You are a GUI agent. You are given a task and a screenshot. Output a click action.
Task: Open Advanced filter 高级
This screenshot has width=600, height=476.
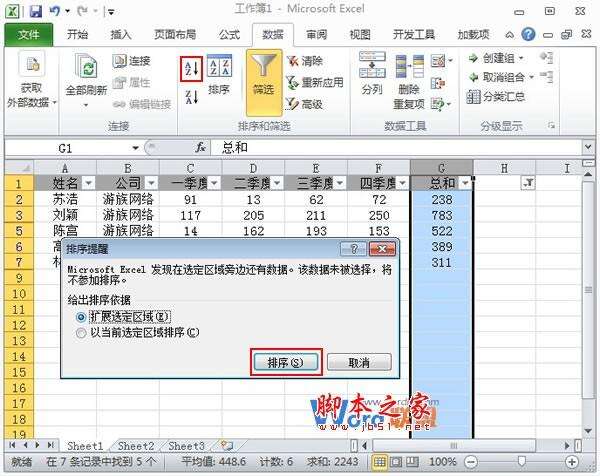pyautogui.click(x=305, y=104)
